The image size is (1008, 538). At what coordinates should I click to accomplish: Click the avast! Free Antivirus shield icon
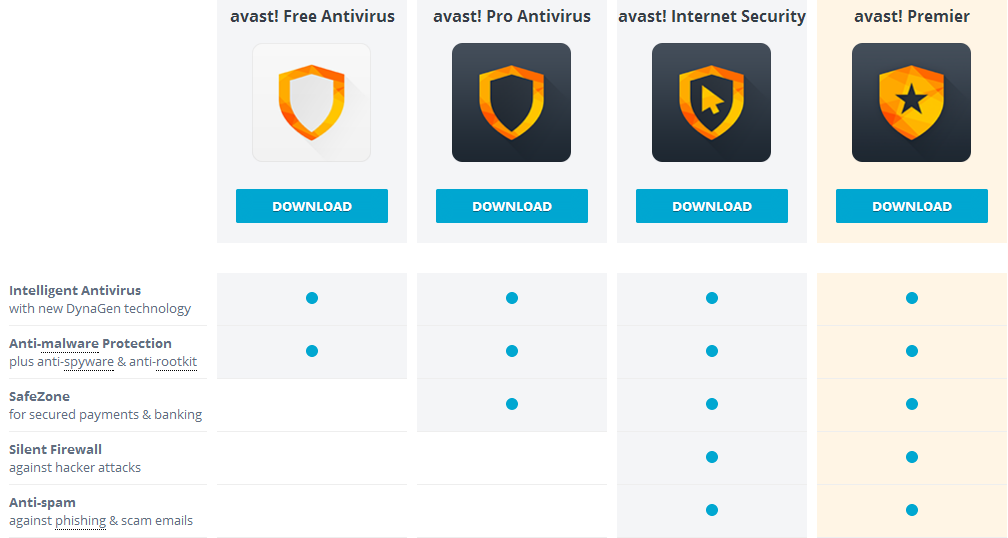pos(311,102)
